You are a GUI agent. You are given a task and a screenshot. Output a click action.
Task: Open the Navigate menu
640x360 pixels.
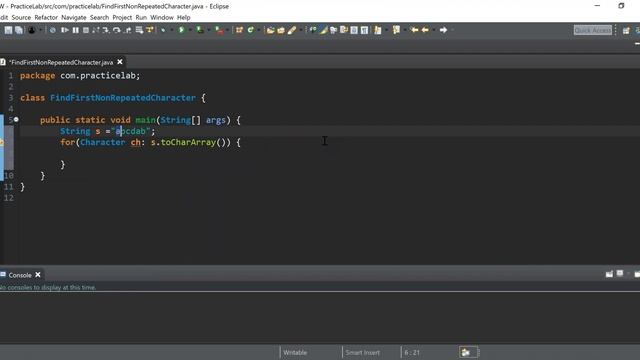(73, 18)
